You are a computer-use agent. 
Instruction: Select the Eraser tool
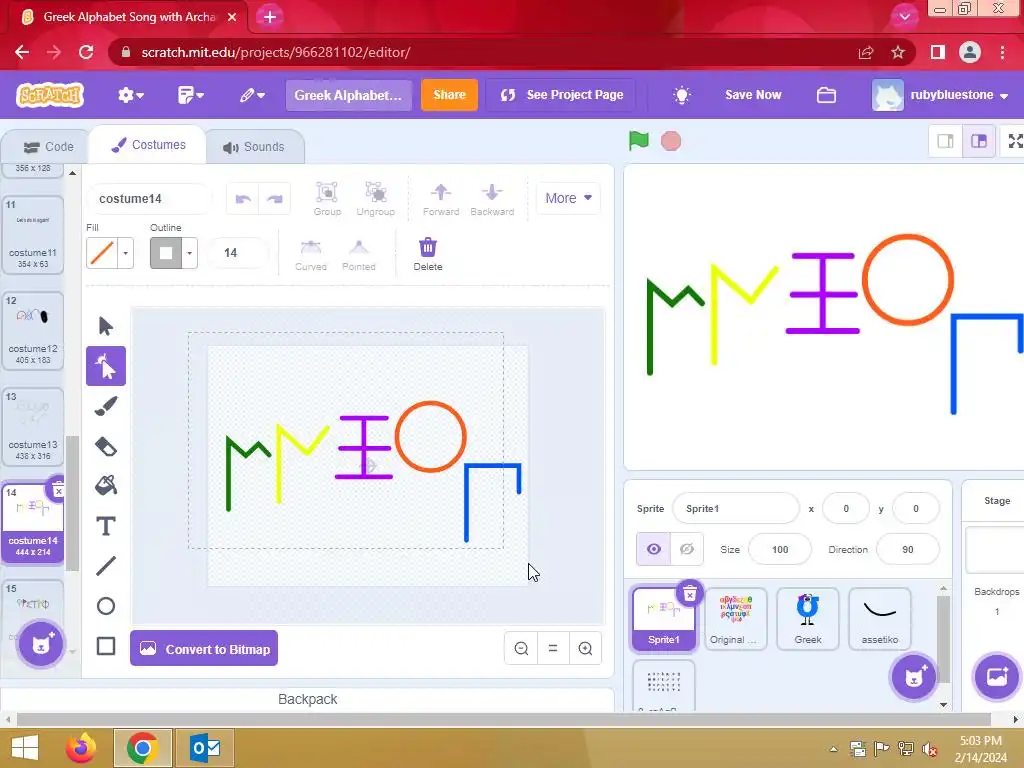click(105, 447)
